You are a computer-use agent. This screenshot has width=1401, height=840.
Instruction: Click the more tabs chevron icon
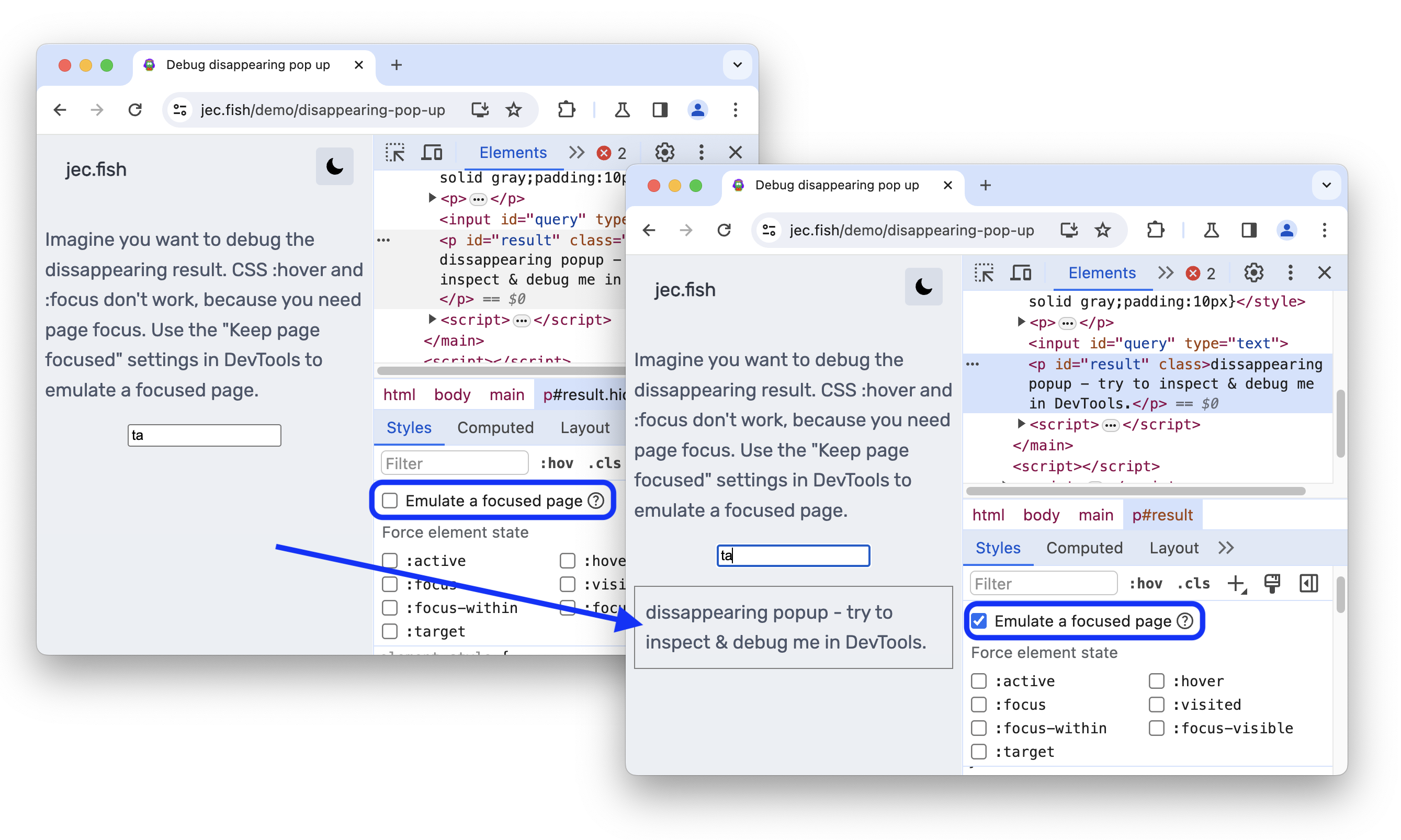click(x=1227, y=548)
